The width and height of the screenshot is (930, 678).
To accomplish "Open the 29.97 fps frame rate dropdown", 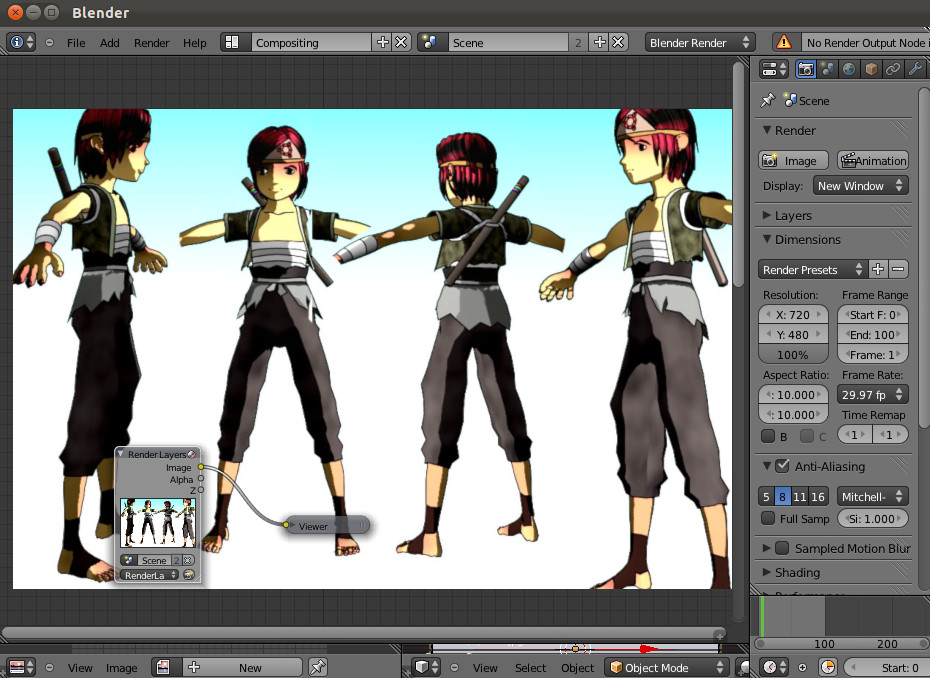I will pos(872,394).
